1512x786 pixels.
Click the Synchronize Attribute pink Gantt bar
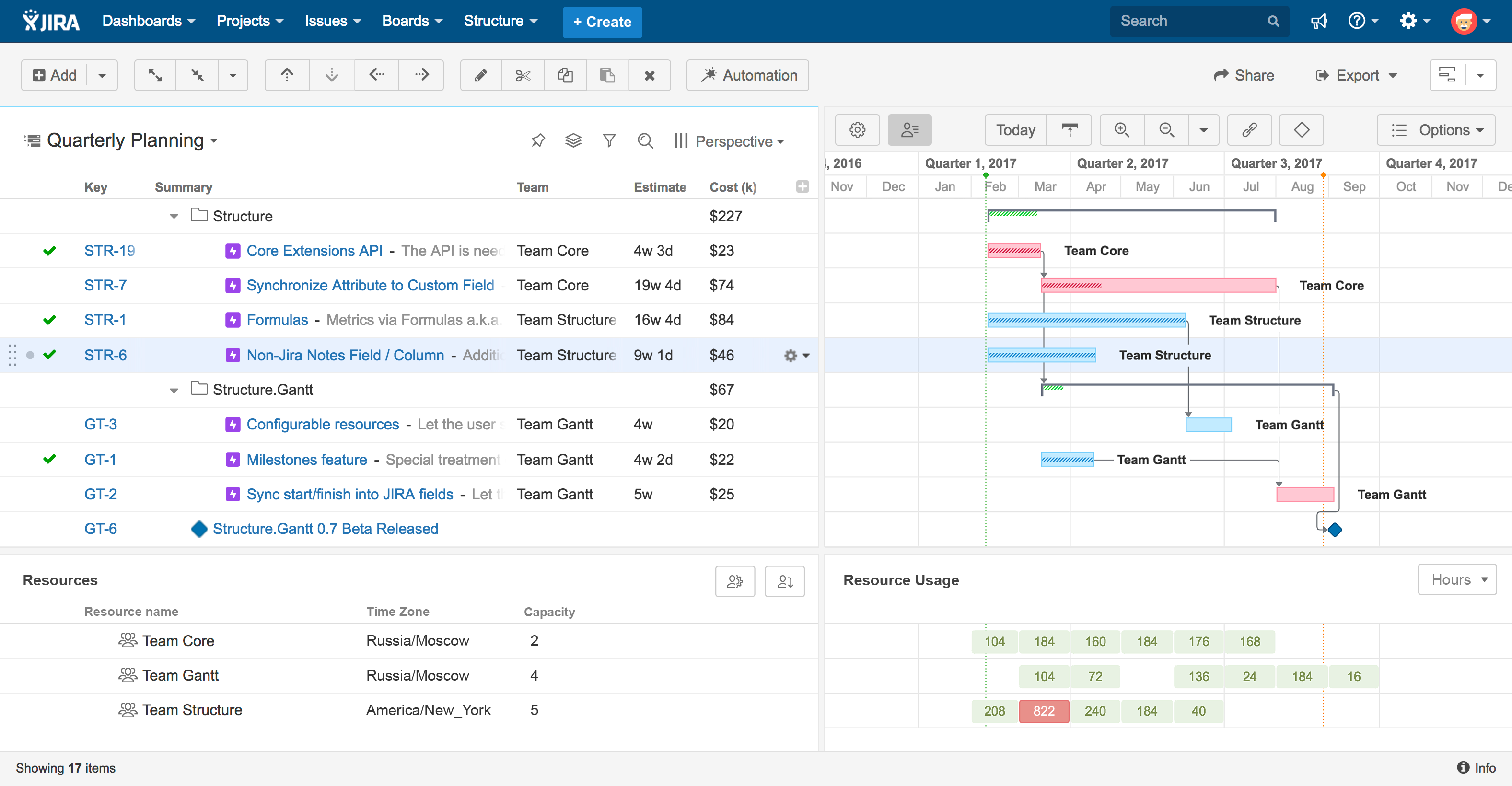(x=1159, y=286)
